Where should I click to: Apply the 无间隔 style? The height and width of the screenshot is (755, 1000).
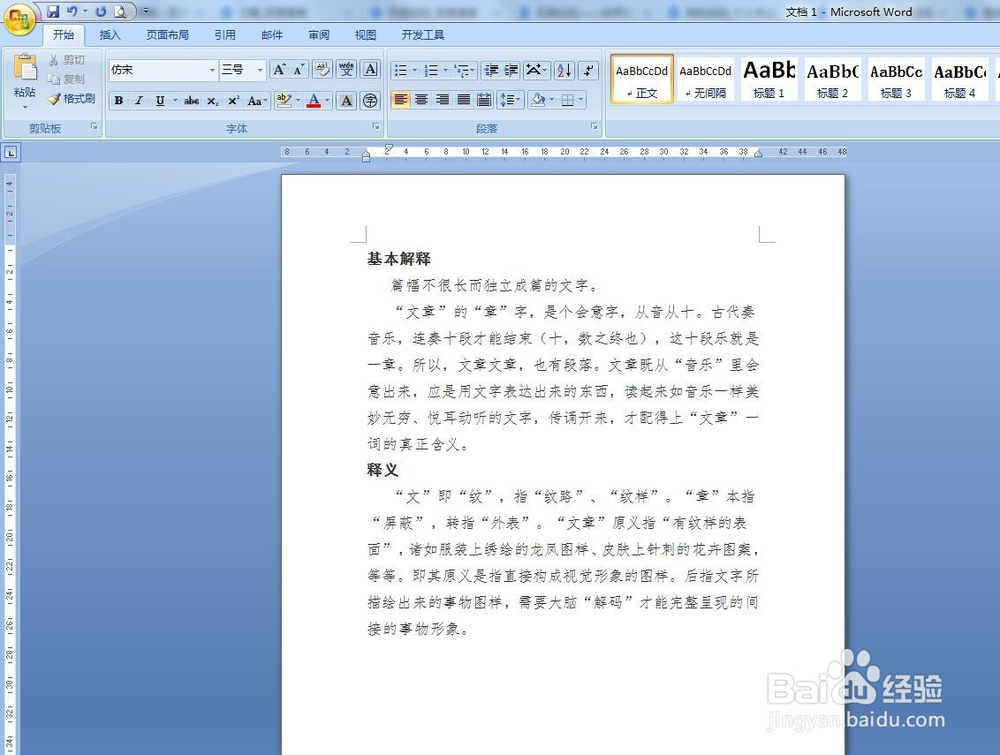[x=705, y=79]
